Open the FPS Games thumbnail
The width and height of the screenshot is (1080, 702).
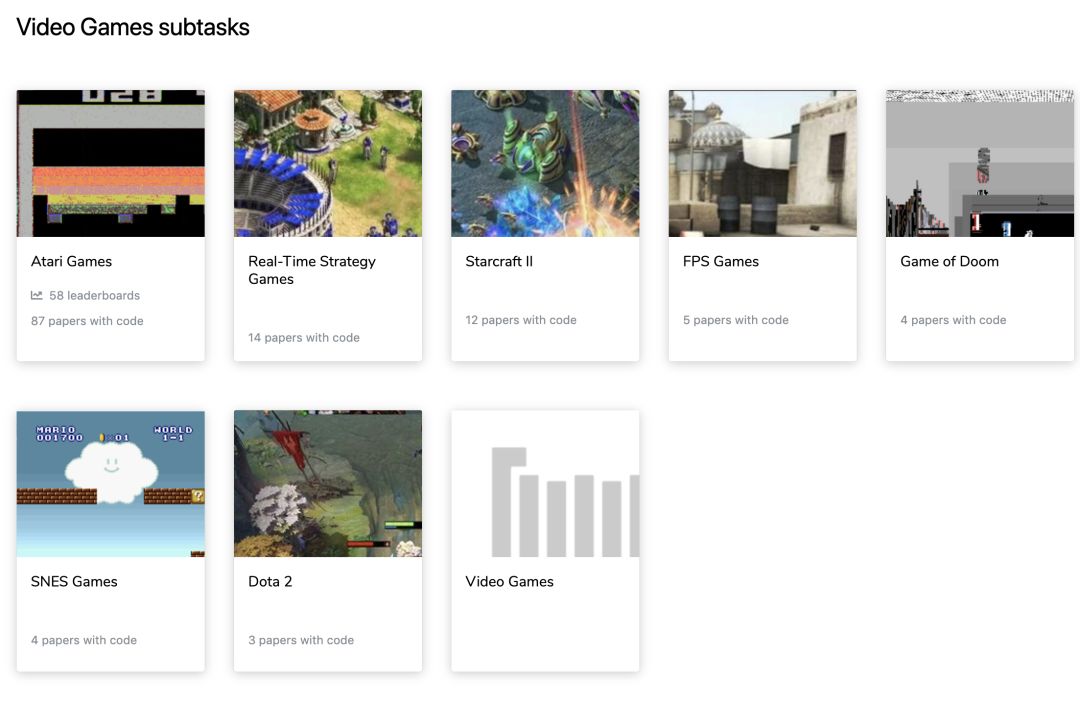pos(762,163)
